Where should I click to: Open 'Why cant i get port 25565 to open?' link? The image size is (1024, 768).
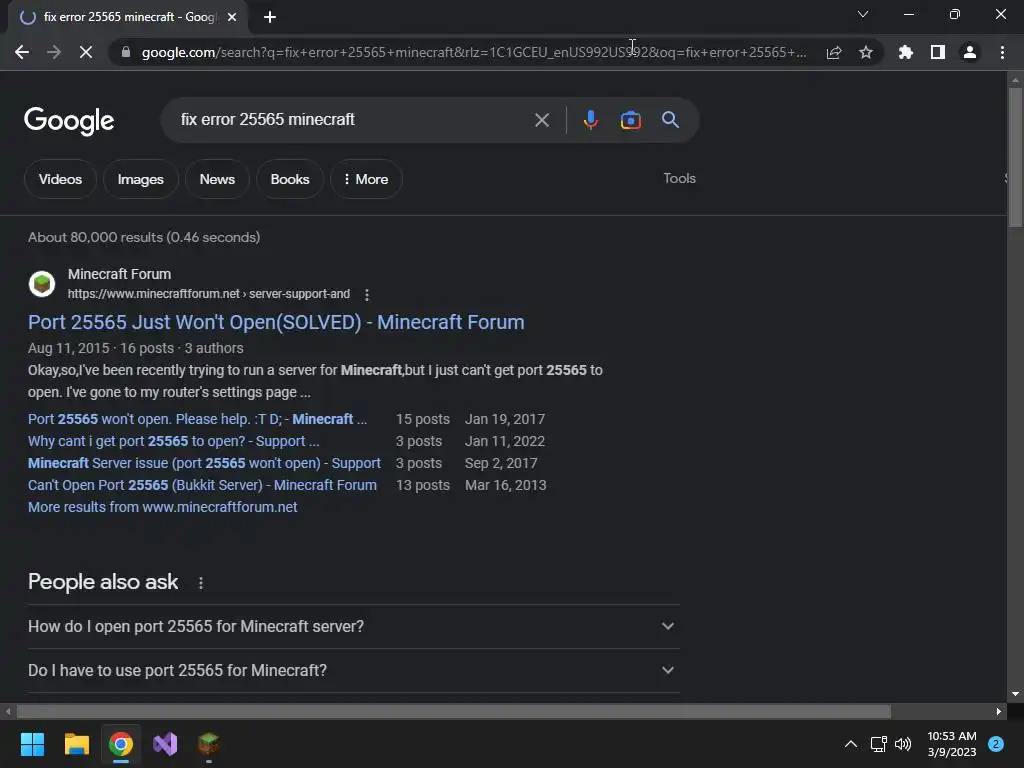tap(174, 441)
